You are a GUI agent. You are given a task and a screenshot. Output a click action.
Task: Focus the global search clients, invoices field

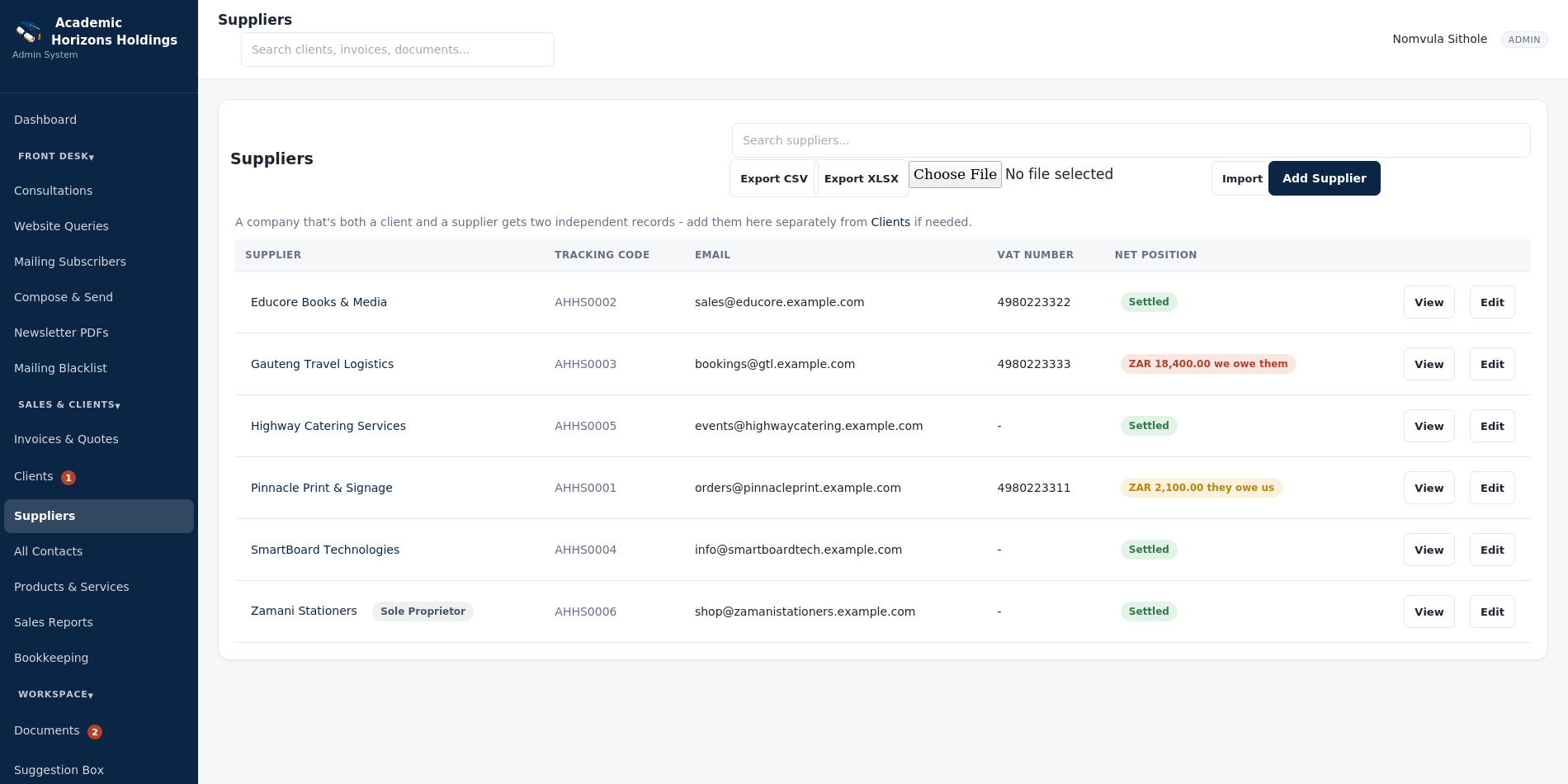coord(398,50)
